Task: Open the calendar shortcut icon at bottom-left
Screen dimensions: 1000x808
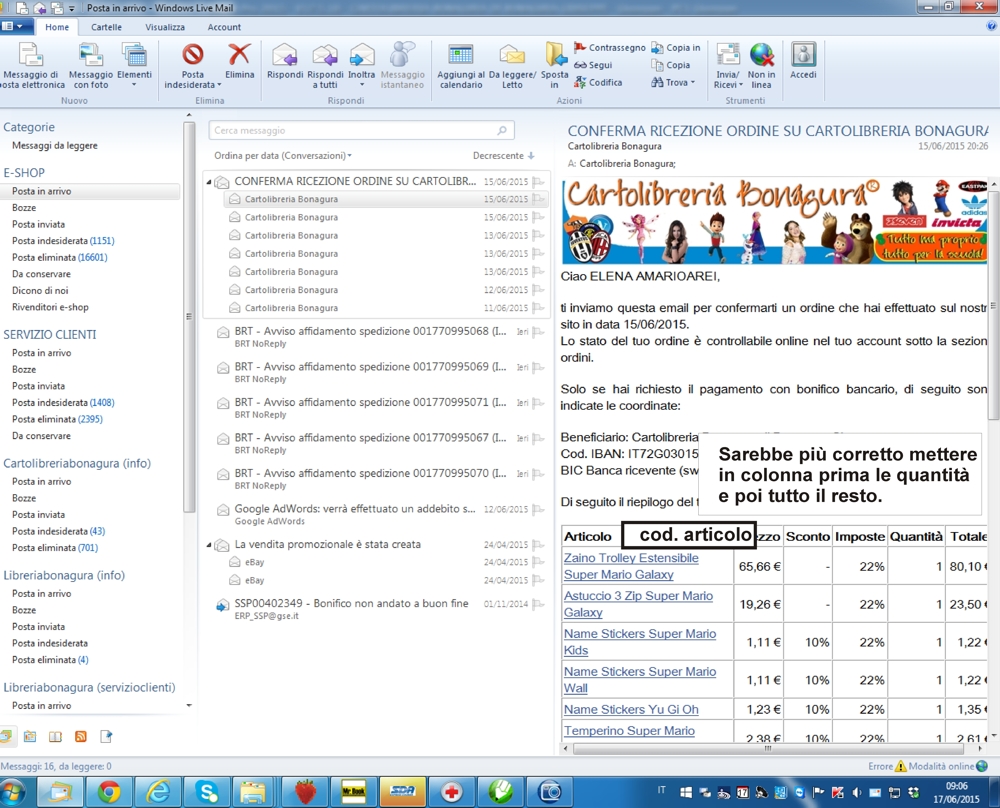Action: (x=30, y=737)
